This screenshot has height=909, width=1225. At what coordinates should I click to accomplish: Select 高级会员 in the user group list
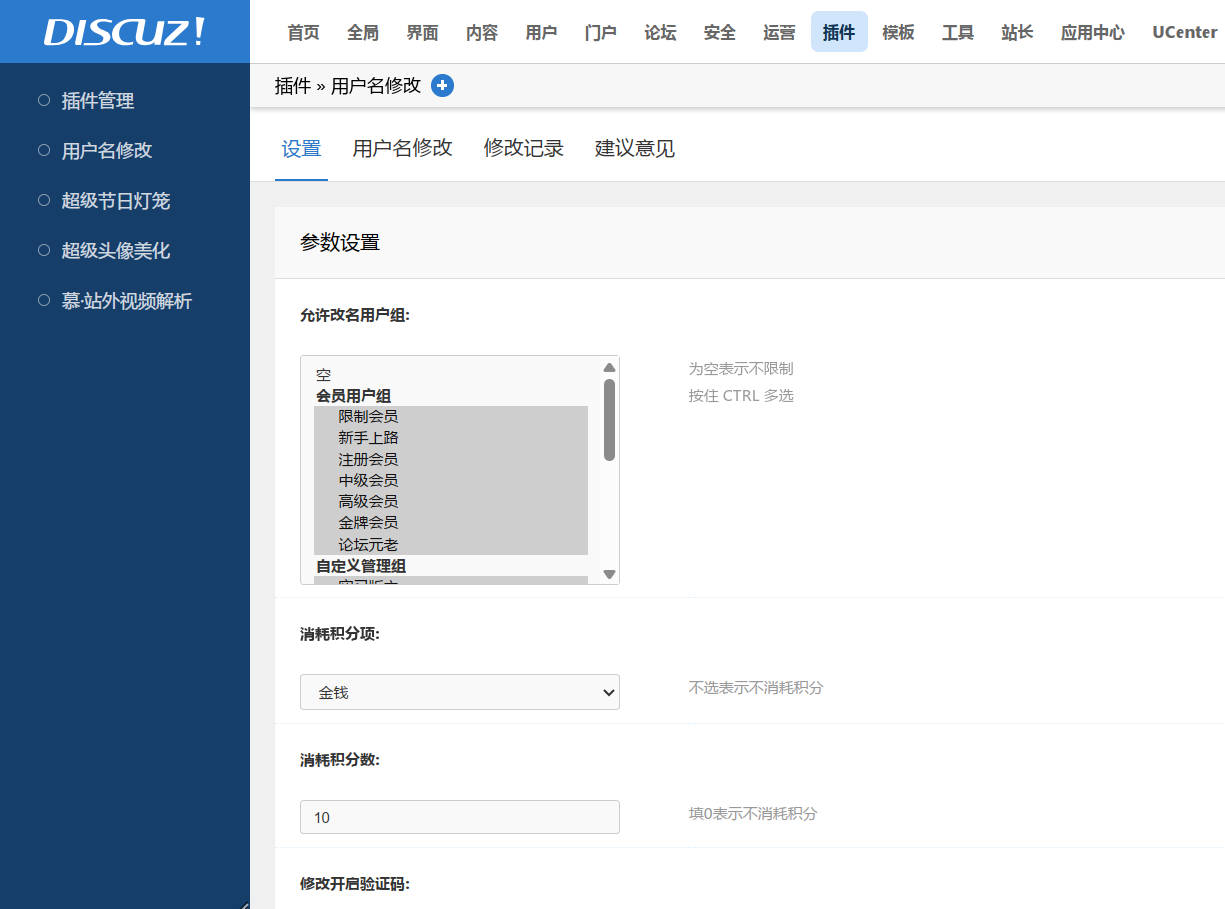pos(451,501)
